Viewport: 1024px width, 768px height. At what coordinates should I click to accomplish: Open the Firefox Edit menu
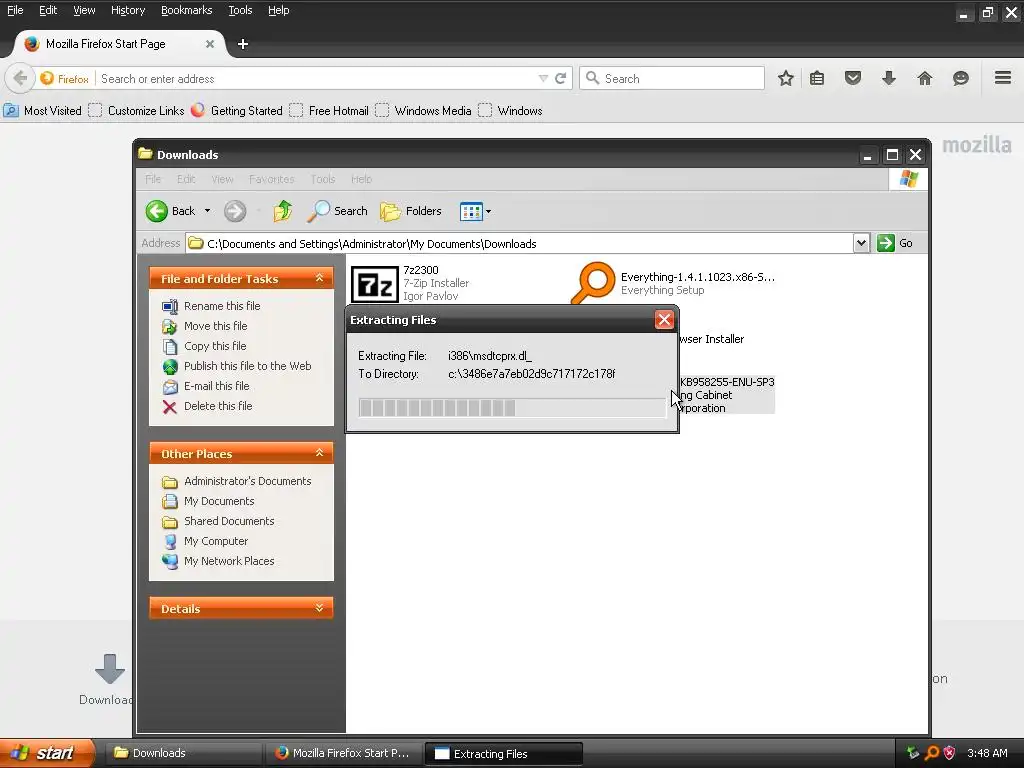pyautogui.click(x=48, y=10)
